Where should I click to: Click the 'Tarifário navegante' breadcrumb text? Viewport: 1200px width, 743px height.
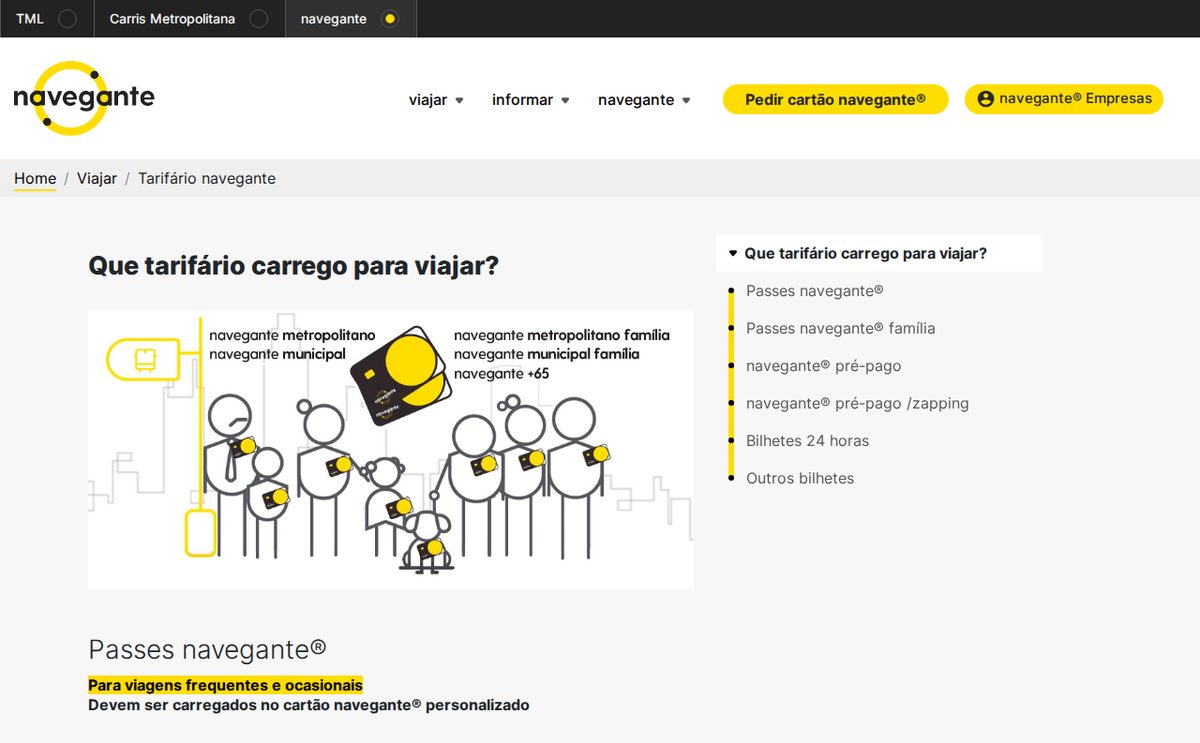coord(207,179)
